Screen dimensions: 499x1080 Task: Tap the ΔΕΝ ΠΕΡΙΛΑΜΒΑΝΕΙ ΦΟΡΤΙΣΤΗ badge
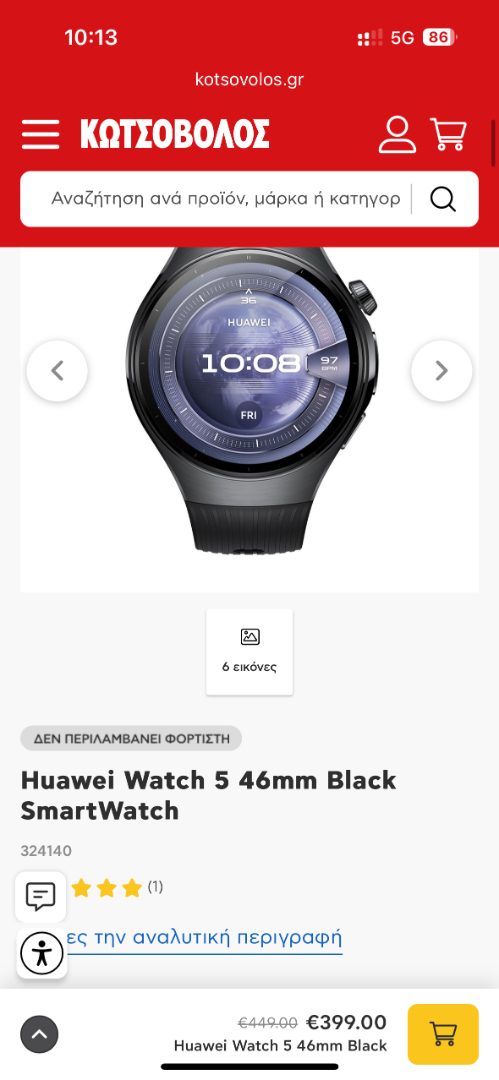click(x=131, y=738)
